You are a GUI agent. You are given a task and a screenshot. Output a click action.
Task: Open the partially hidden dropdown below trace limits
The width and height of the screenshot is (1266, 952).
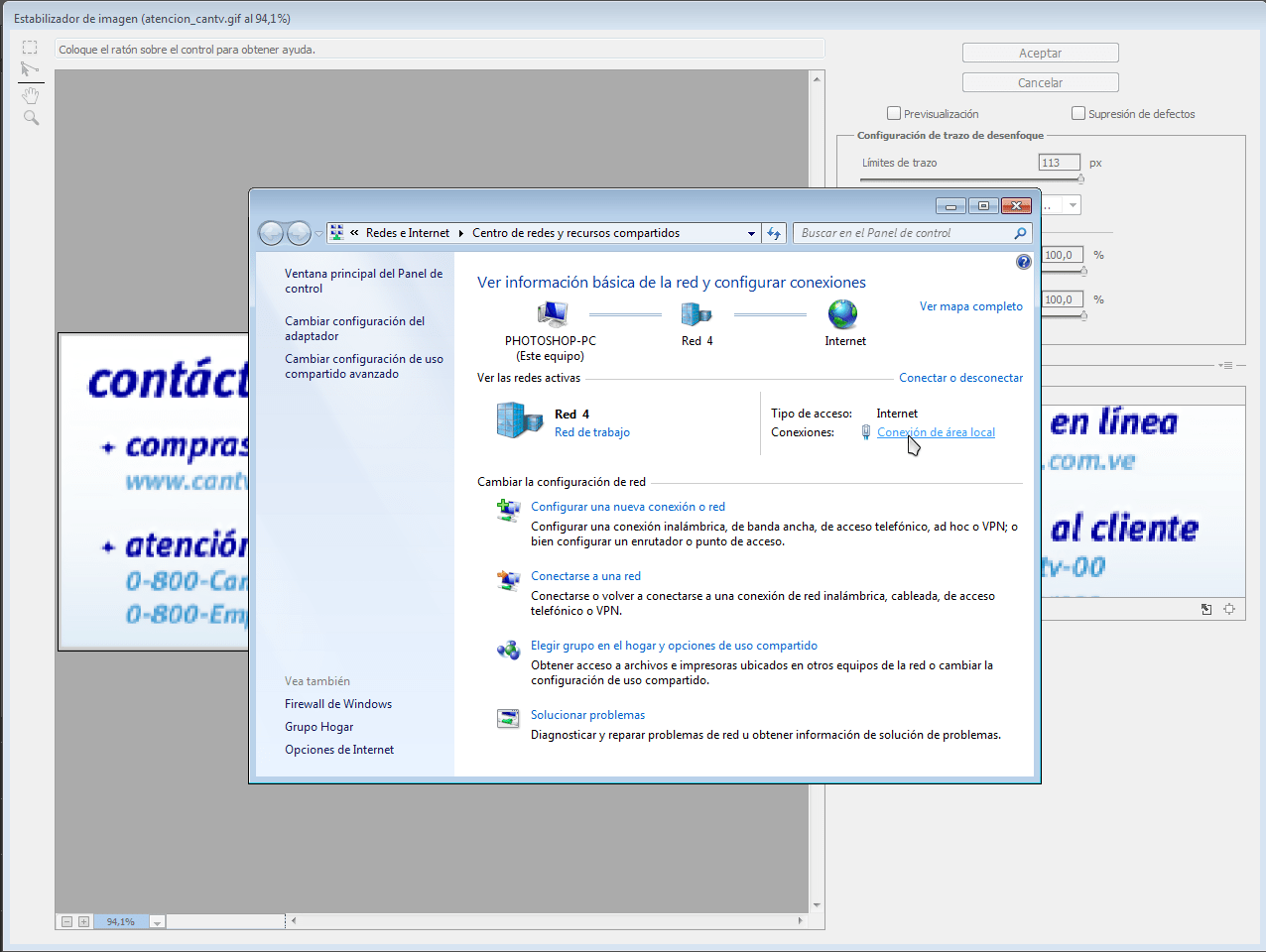point(1072,205)
